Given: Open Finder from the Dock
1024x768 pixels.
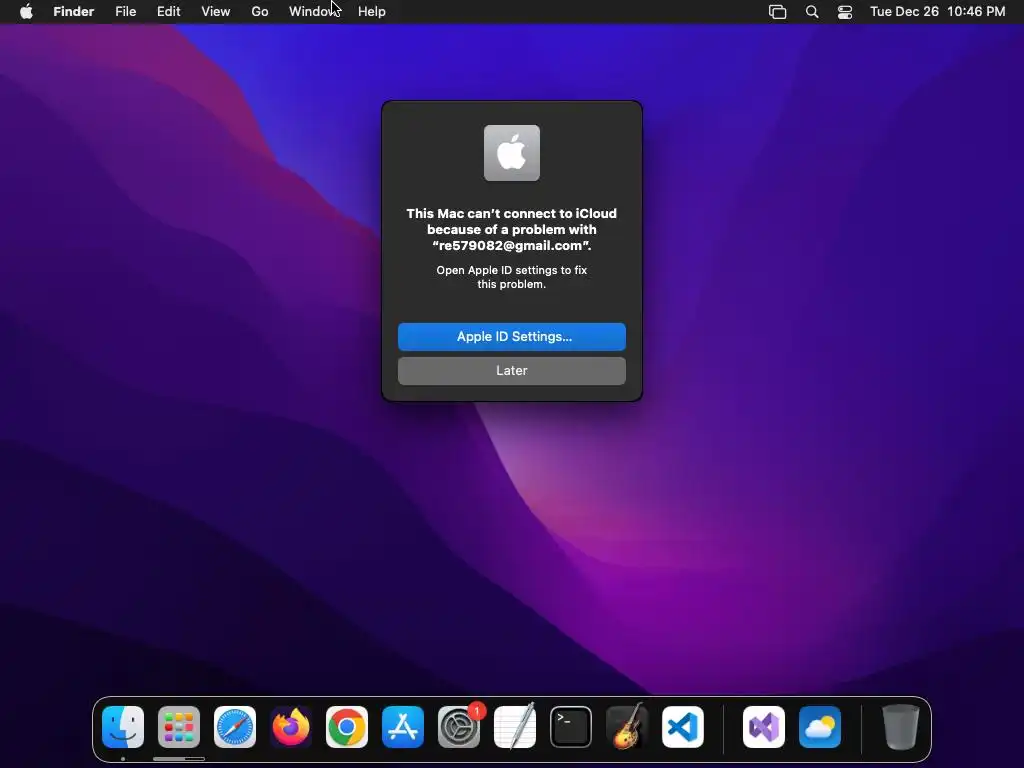Looking at the screenshot, I should coord(123,727).
